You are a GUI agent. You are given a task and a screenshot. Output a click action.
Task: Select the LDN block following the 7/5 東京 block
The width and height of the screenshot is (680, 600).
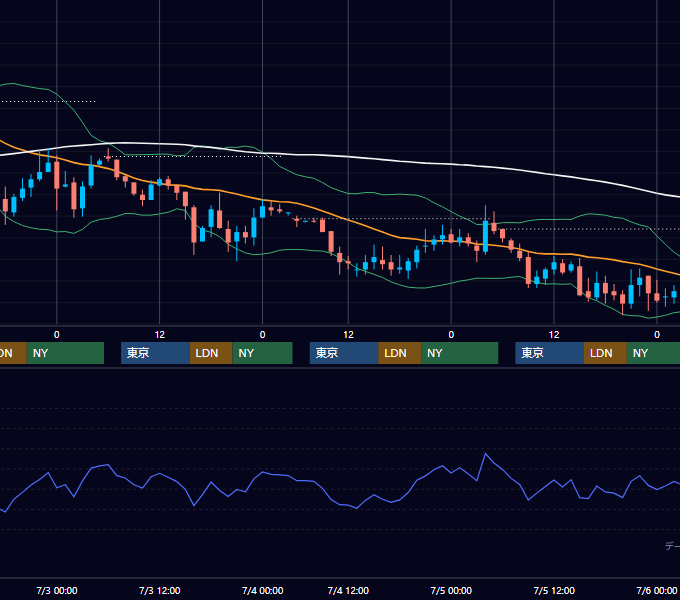coord(605,353)
